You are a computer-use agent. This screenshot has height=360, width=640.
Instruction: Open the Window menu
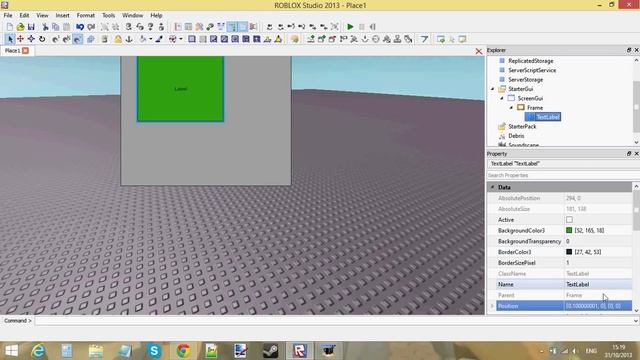pos(133,15)
